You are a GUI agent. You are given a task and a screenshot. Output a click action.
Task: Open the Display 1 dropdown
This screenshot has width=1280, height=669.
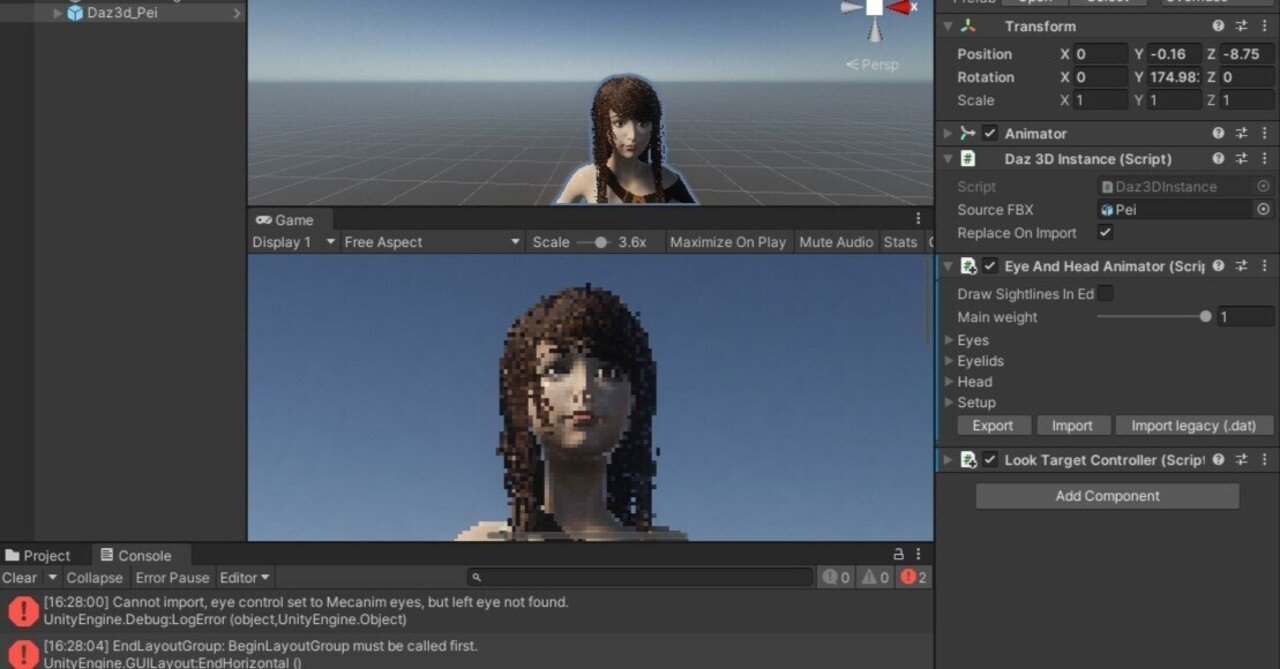[291, 241]
